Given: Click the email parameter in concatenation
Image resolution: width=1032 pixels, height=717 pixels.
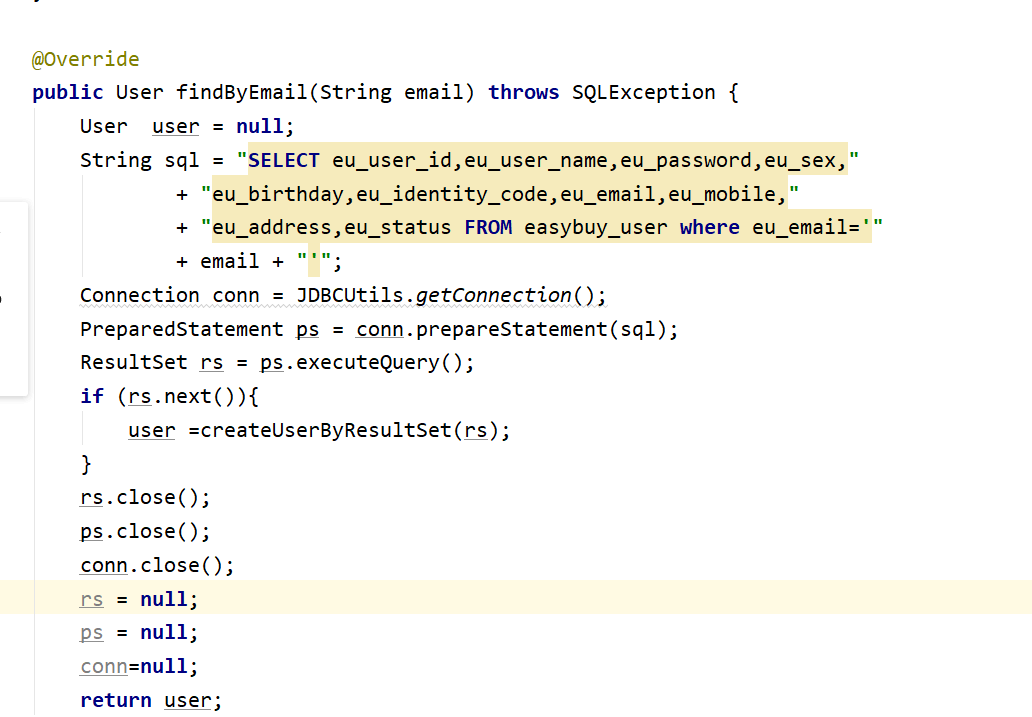Looking at the screenshot, I should (229, 260).
